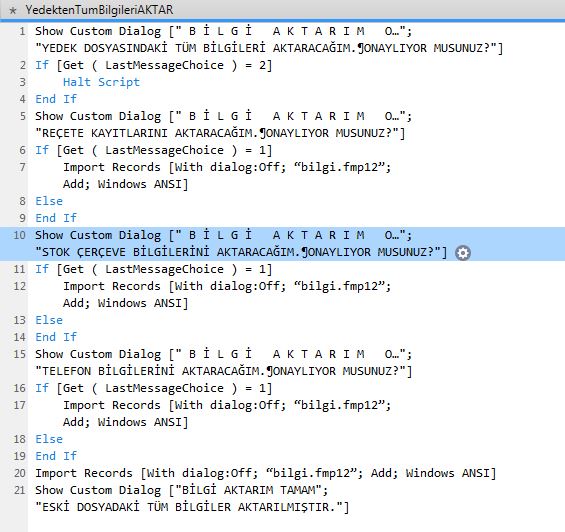Select the Else step on line 13
This screenshot has height=532, width=565.
49,320
